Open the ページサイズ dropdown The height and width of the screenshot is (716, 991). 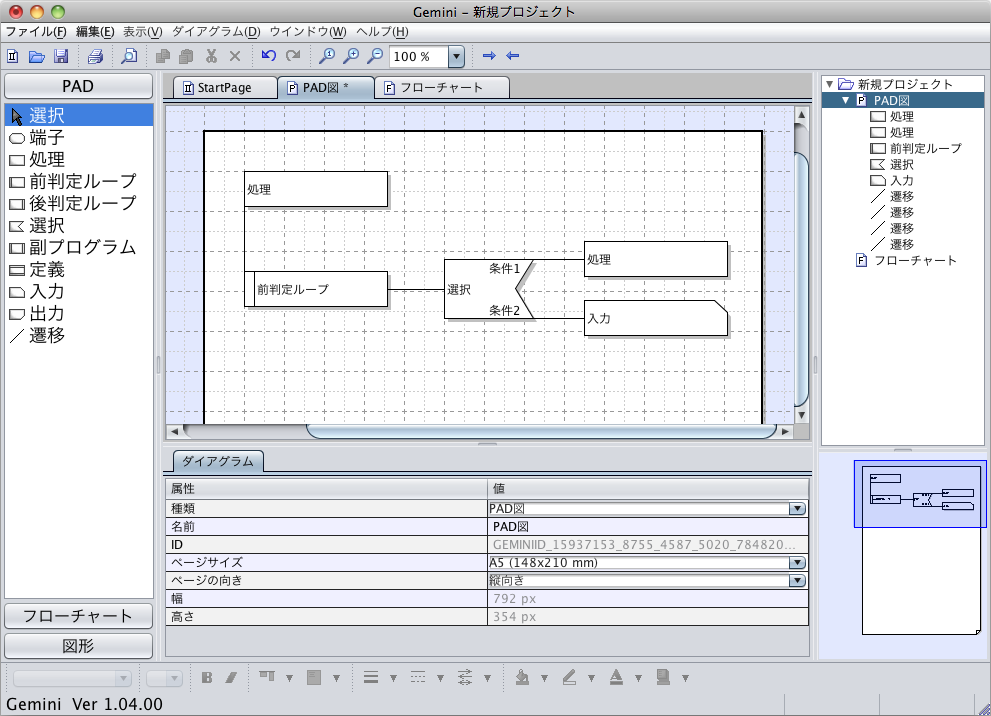[x=797, y=562]
